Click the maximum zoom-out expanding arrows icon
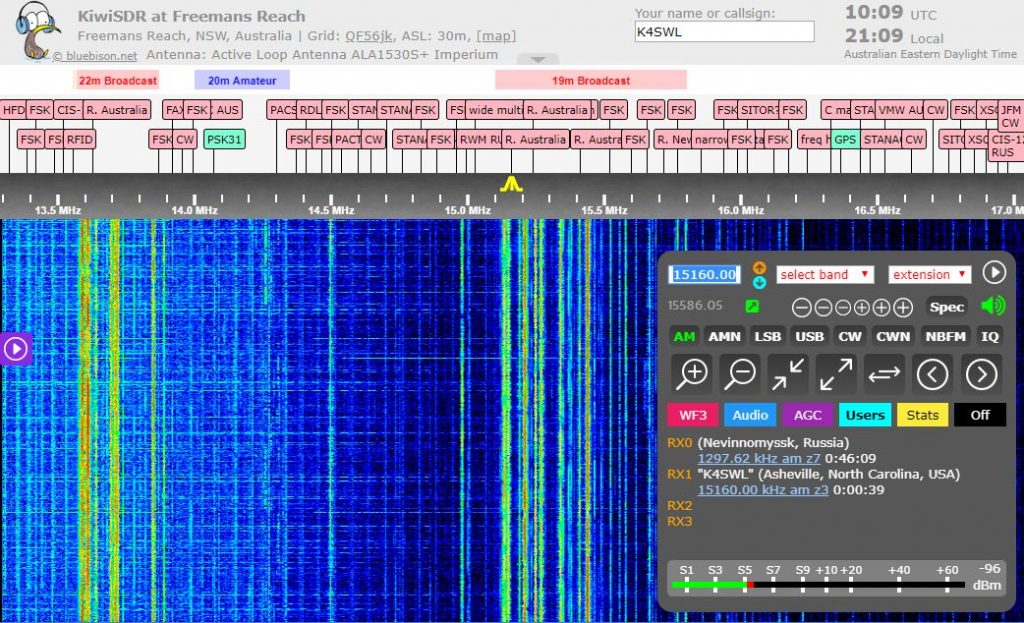 (834, 373)
